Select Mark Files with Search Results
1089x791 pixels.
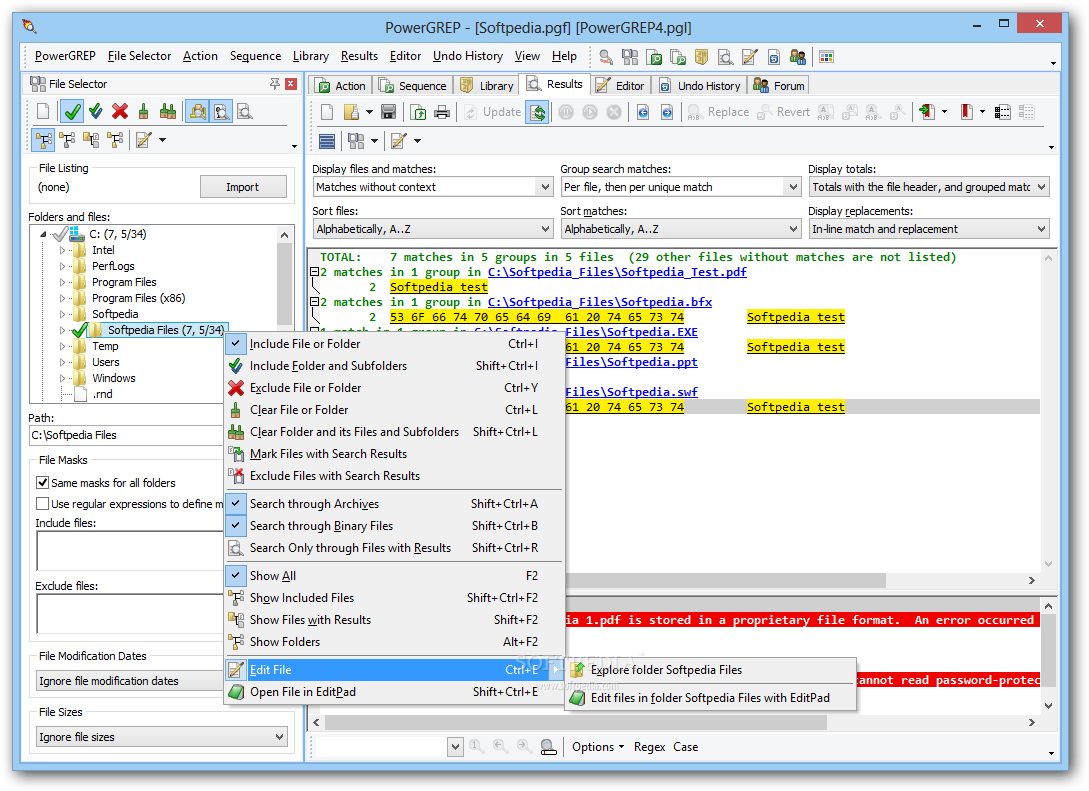[x=394, y=454]
